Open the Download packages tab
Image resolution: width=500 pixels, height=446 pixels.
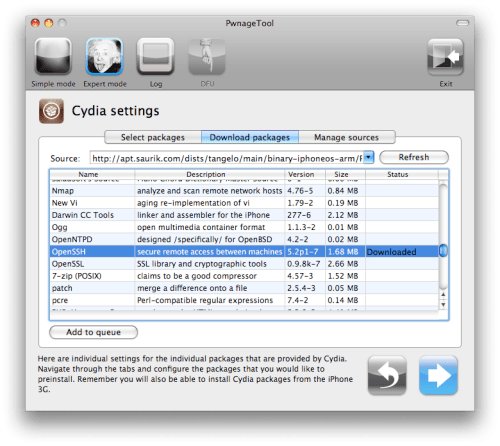[250, 137]
